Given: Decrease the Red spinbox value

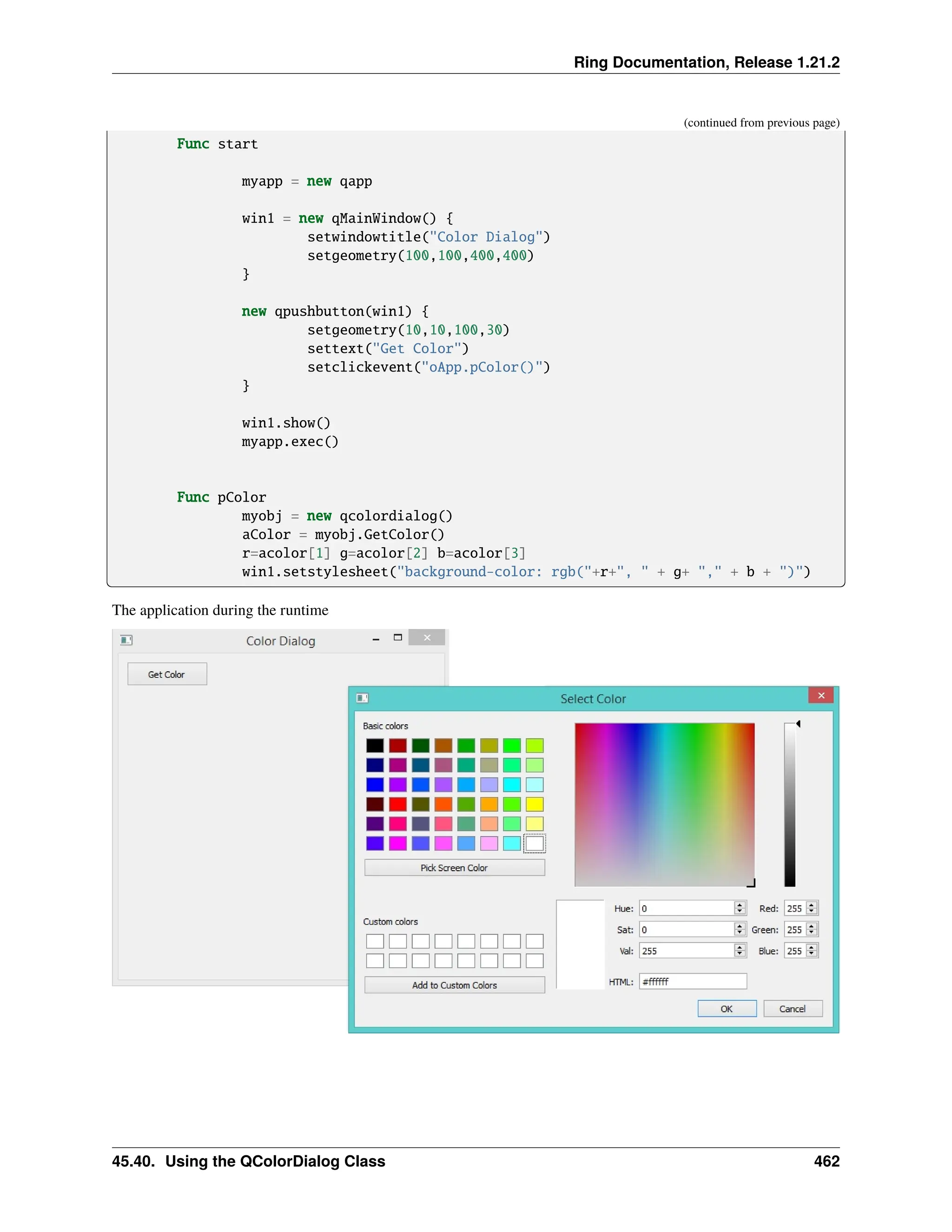Looking at the screenshot, I should pos(812,911).
